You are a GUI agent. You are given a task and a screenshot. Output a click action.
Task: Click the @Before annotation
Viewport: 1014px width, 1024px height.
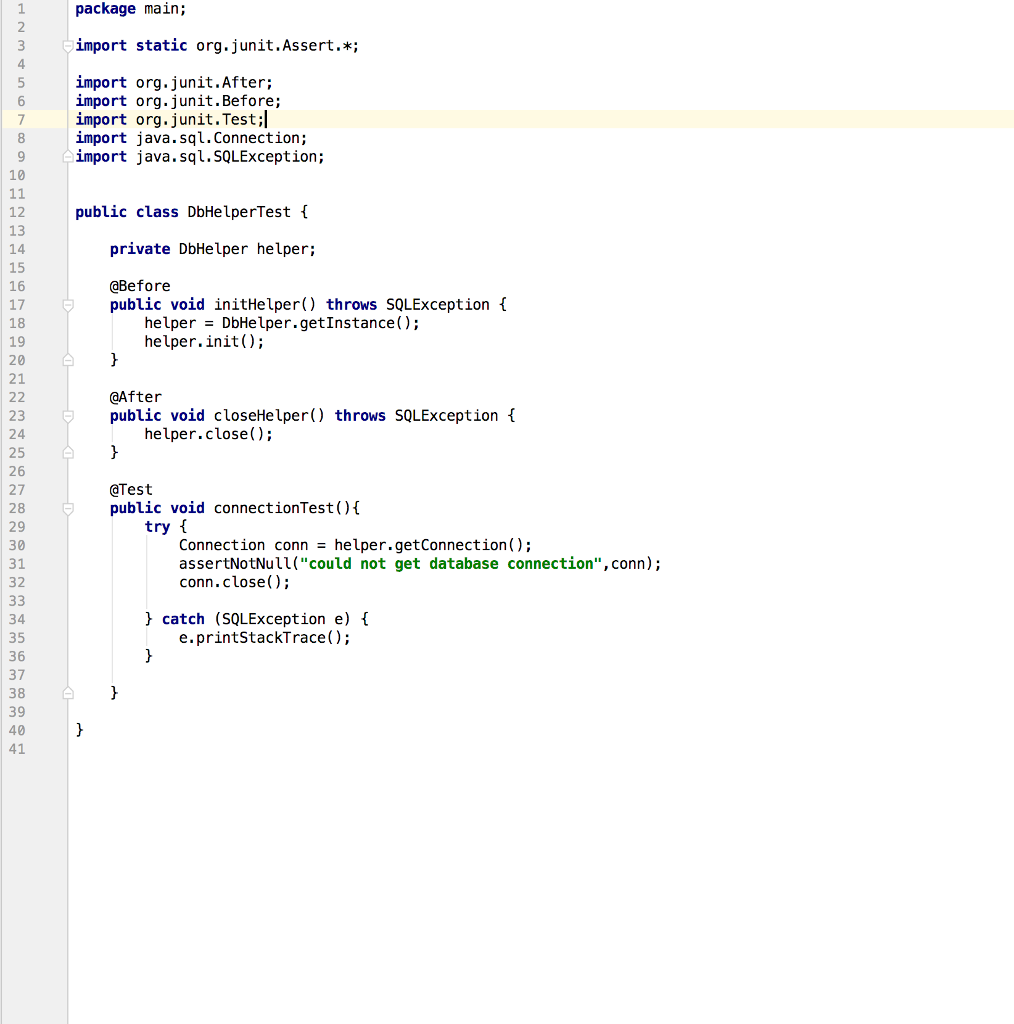click(x=138, y=285)
